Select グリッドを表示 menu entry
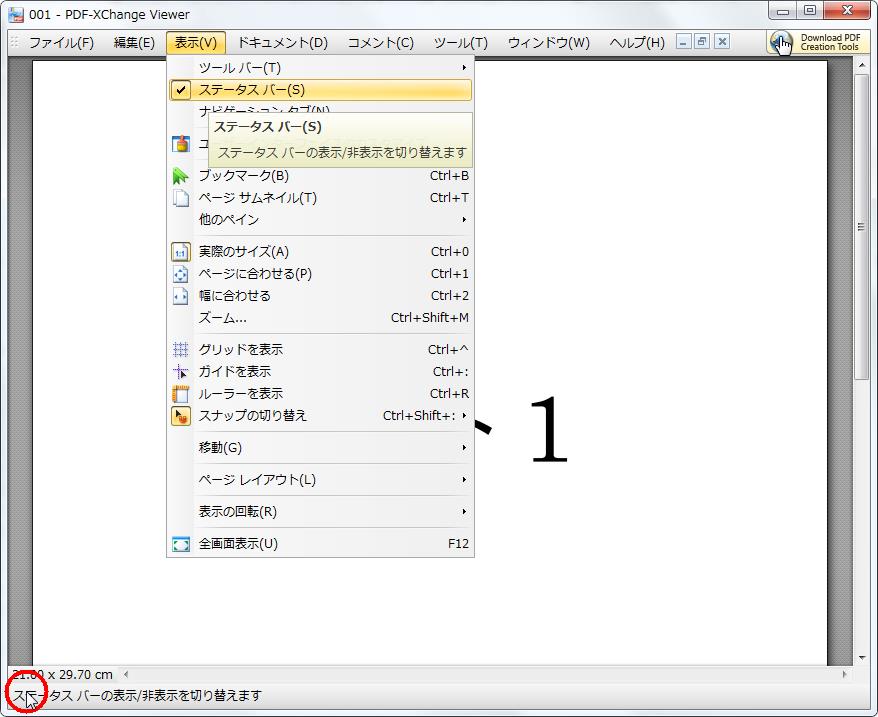 point(320,350)
